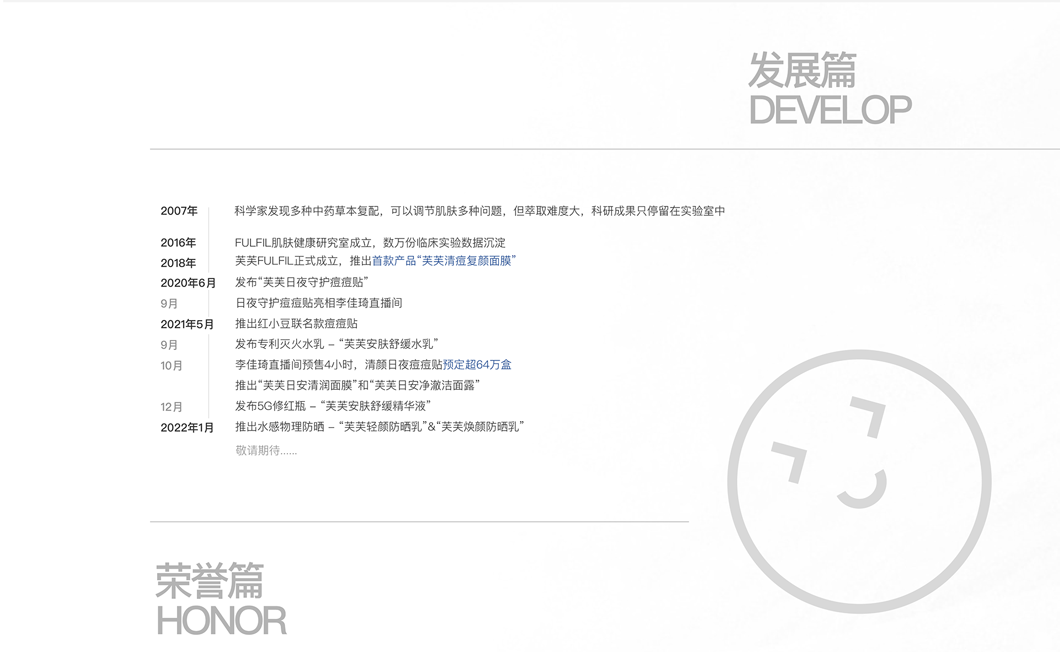
Task: Click the 2022年1月 timeline date
Action: click(187, 428)
